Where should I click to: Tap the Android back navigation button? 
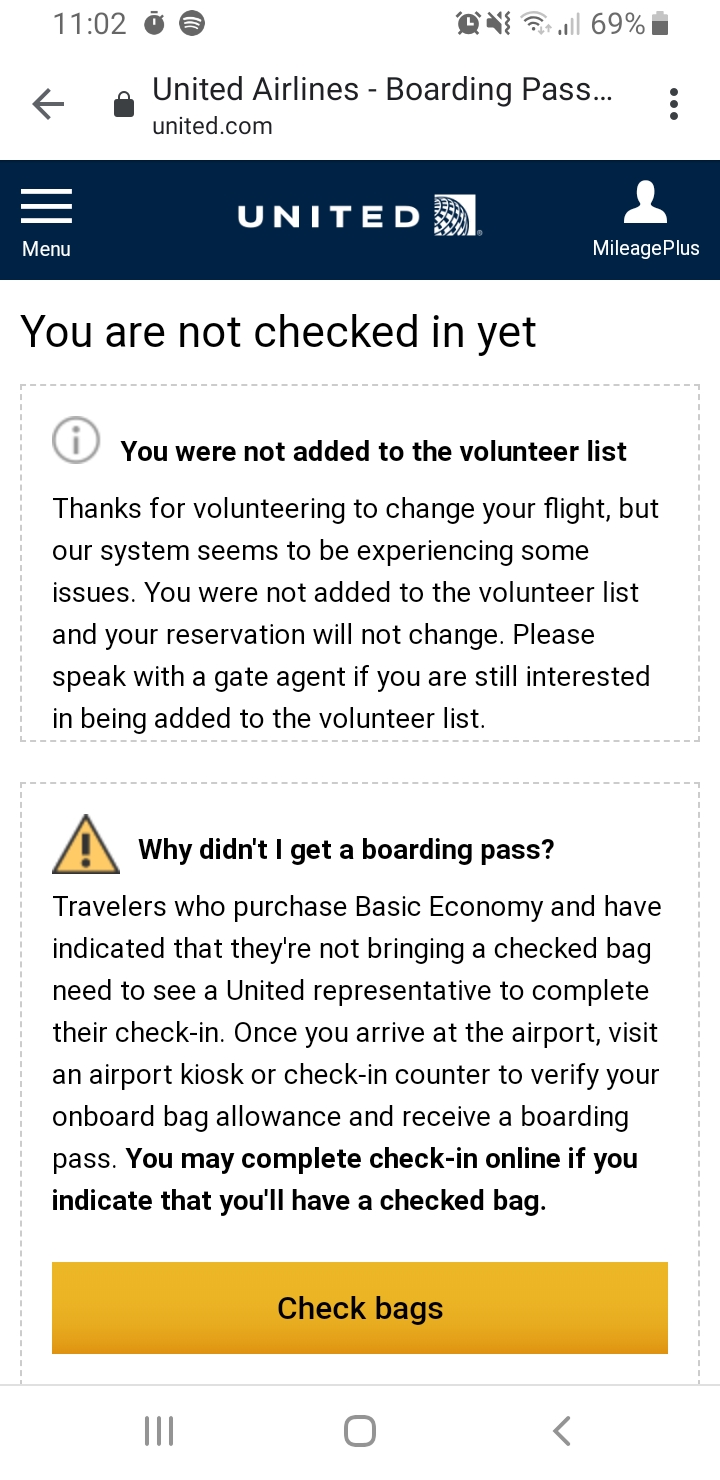pos(561,1429)
